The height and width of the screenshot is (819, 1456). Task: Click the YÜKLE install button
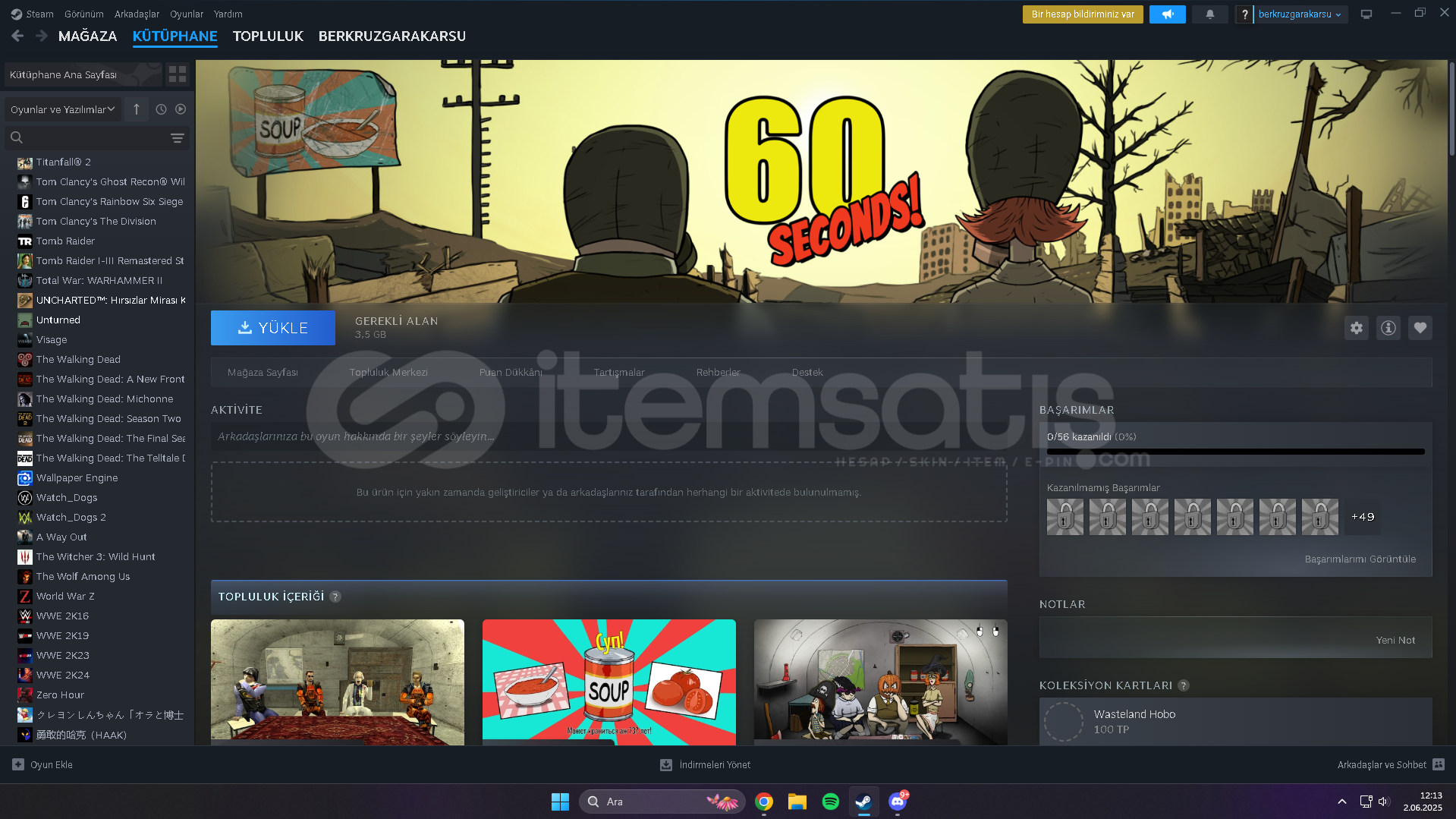click(x=273, y=328)
